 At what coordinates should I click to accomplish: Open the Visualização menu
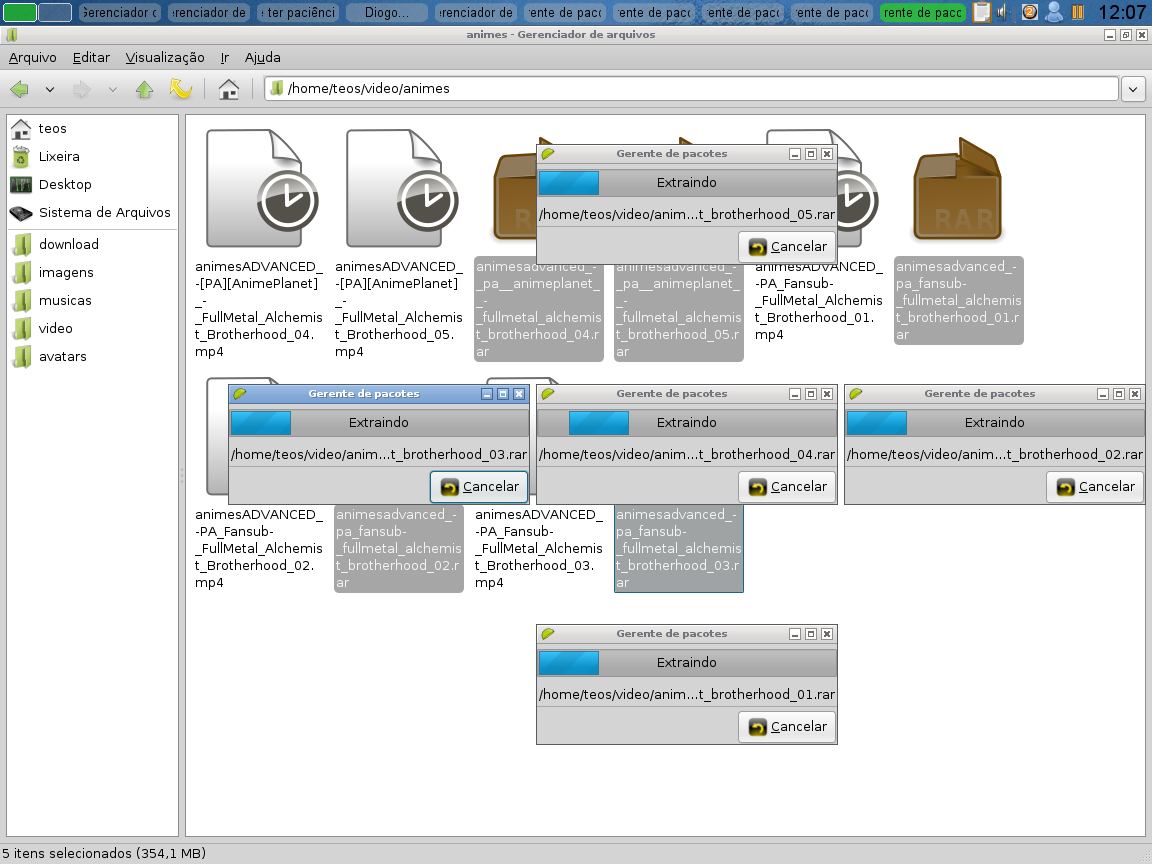(x=165, y=57)
